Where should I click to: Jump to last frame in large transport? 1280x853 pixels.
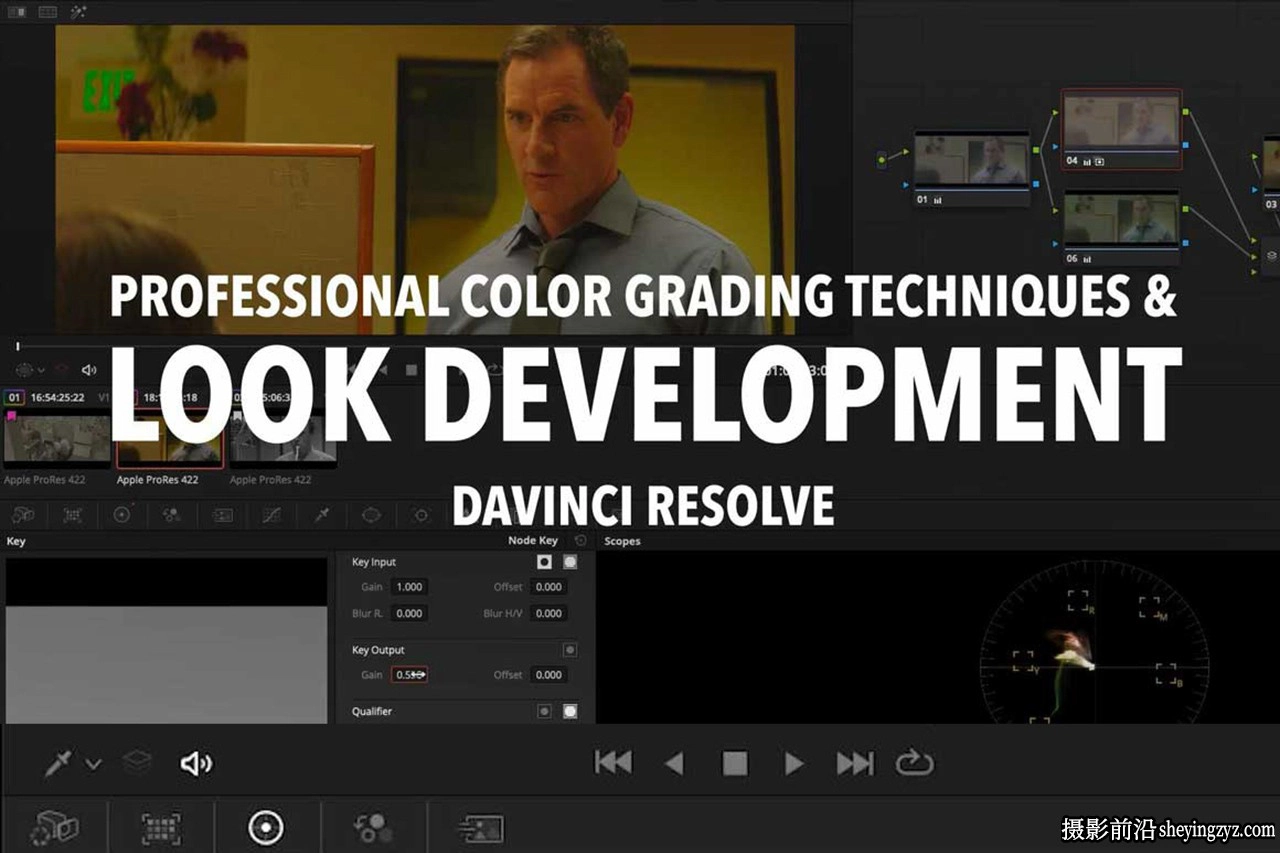click(855, 764)
